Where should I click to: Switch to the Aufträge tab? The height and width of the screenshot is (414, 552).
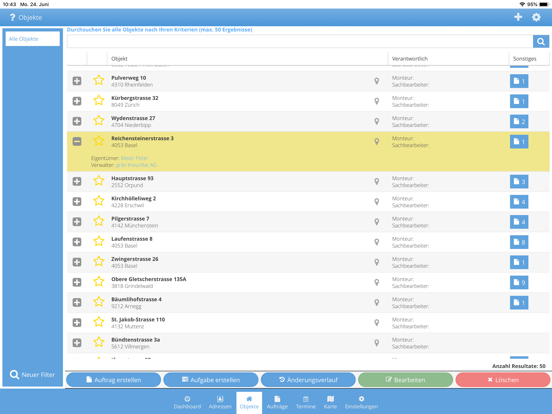coord(277,402)
